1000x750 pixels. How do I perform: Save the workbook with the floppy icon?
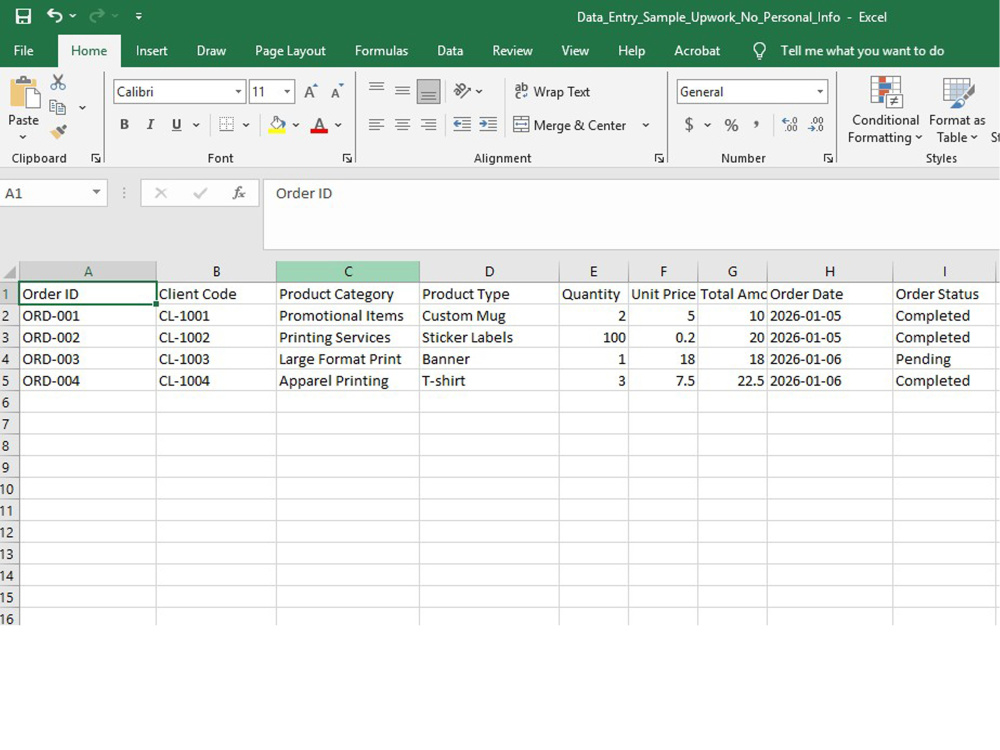pos(23,16)
